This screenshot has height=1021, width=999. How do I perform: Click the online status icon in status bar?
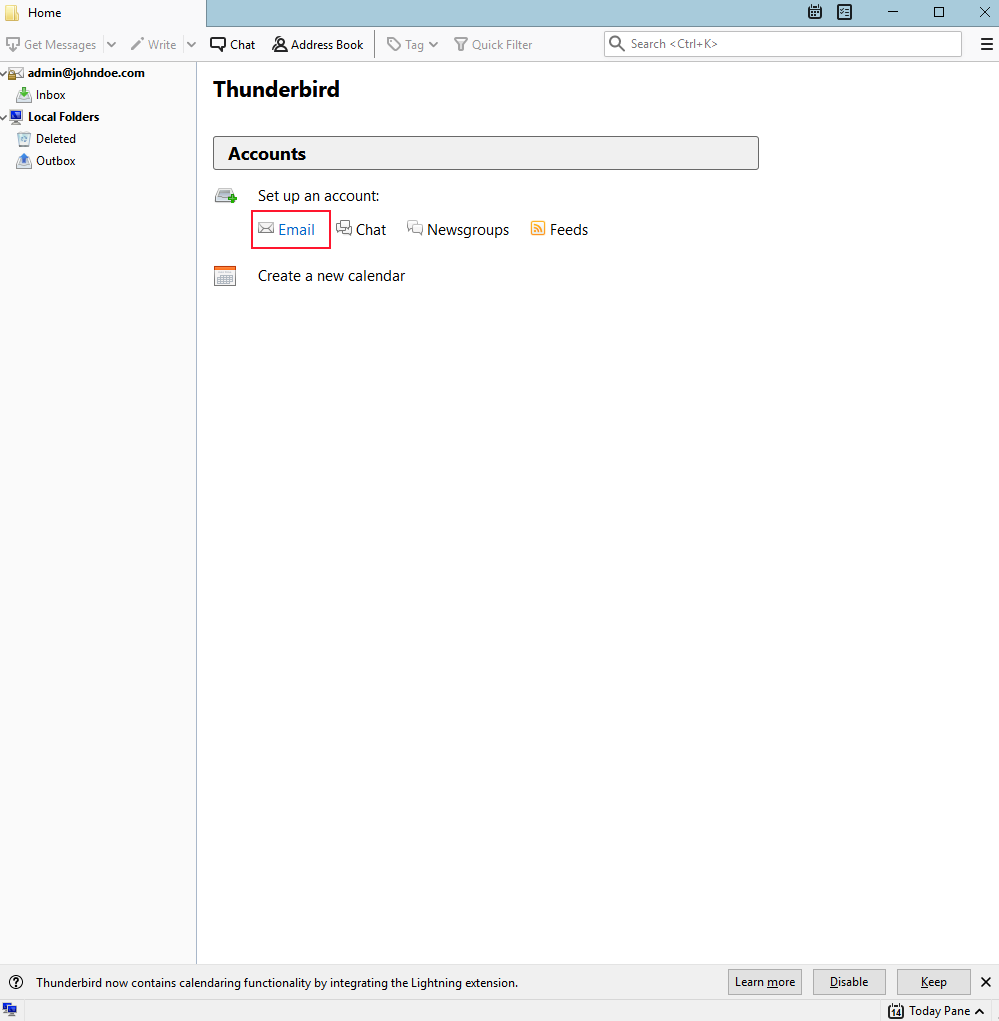[x=10, y=1011]
